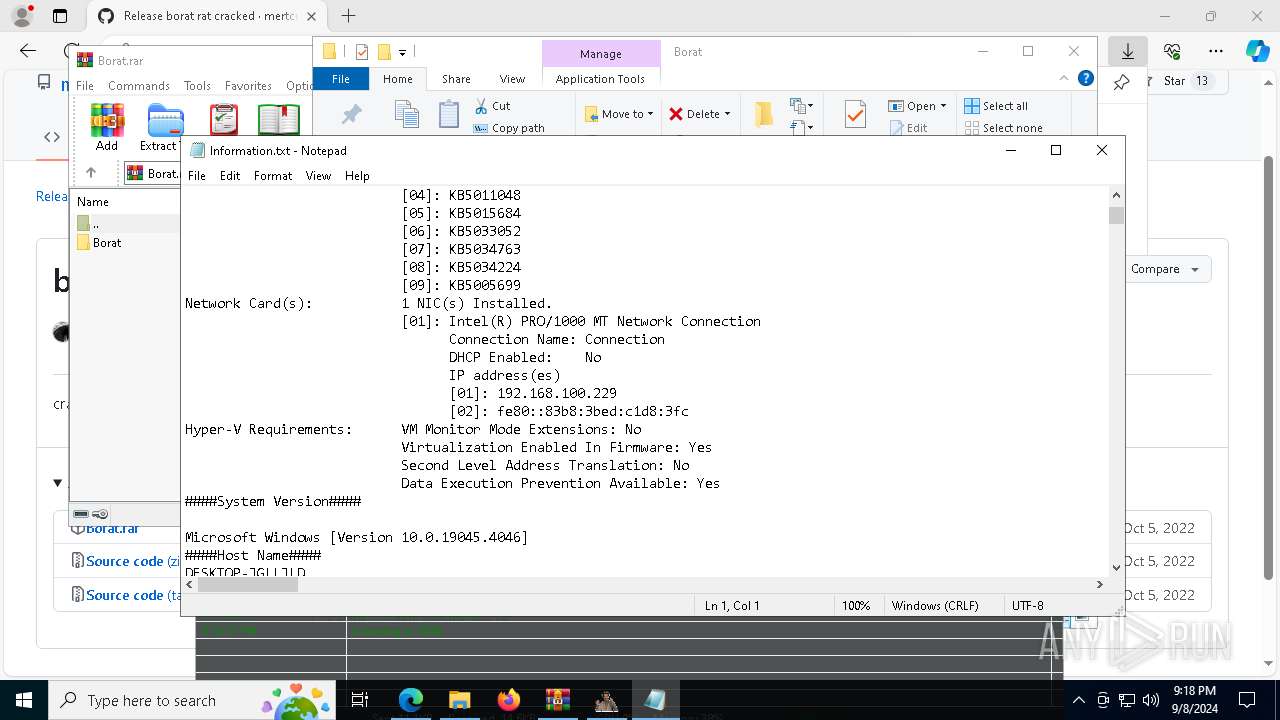Go back in Edge browser
The height and width of the screenshot is (720, 1280).
28,51
